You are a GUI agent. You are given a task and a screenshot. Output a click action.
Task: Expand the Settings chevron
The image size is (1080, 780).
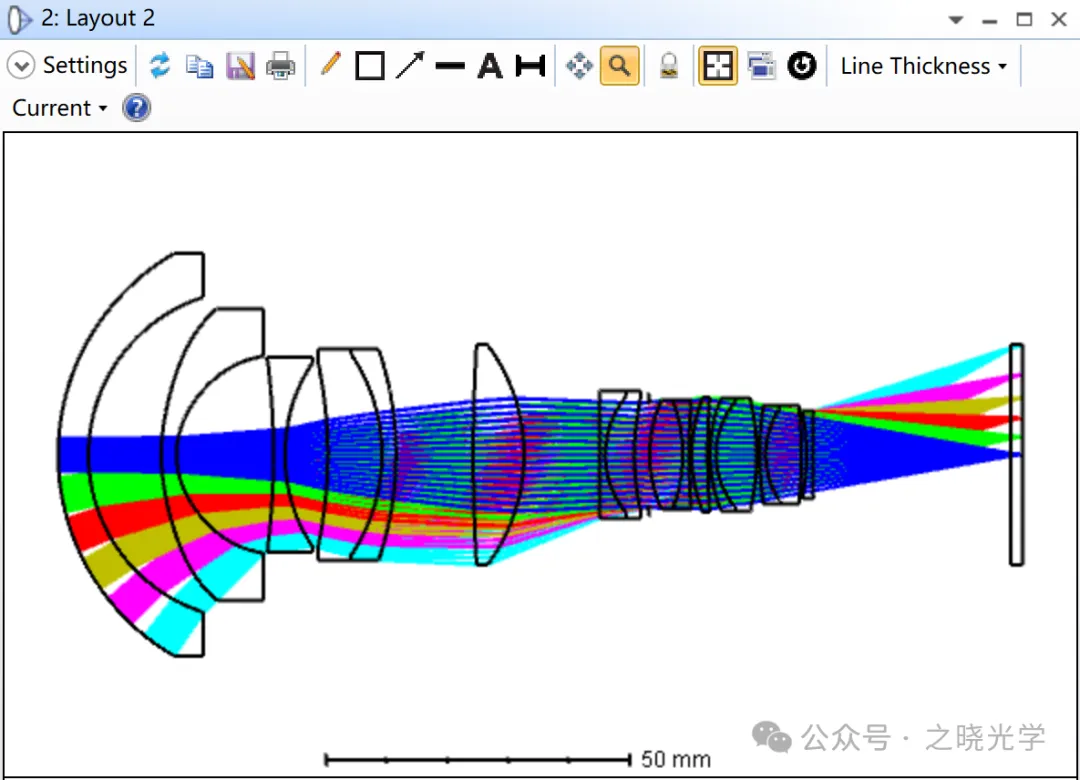coord(21,66)
